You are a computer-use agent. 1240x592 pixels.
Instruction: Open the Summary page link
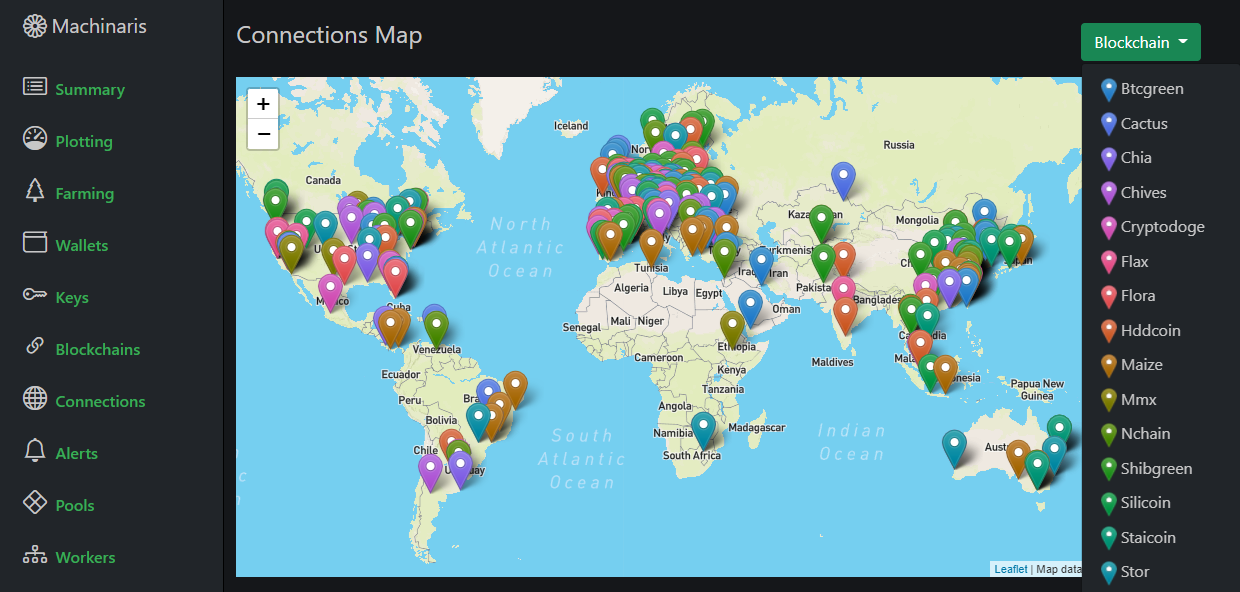coord(90,89)
